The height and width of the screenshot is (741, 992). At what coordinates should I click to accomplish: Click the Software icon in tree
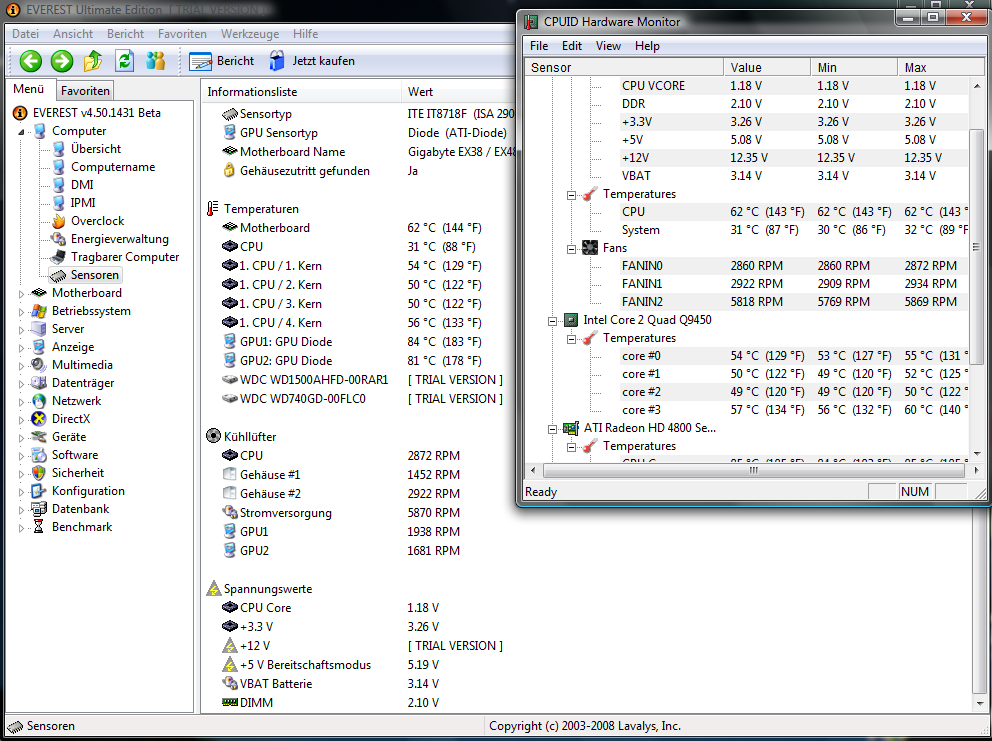pos(39,455)
